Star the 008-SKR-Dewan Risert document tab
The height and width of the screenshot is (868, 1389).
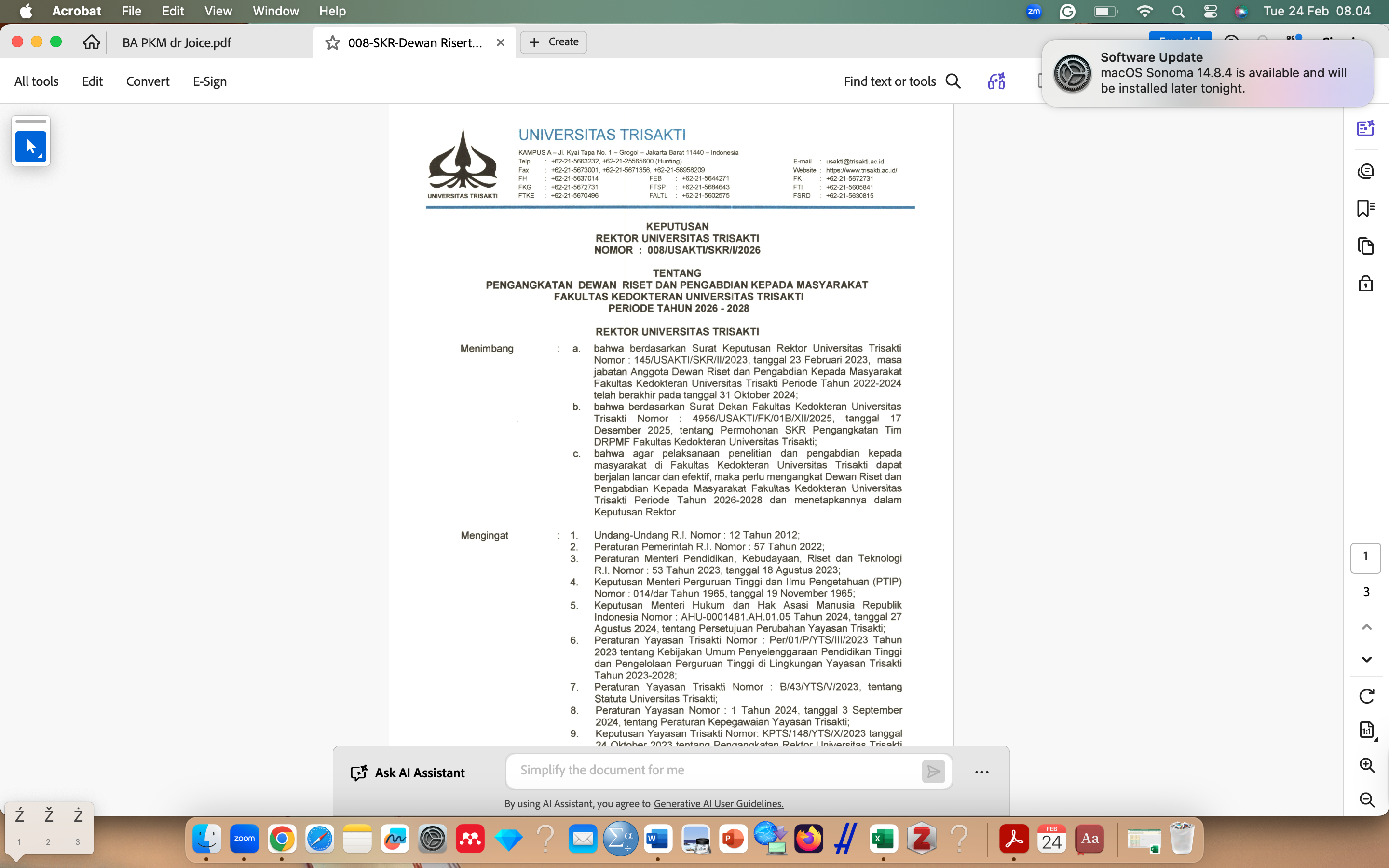coord(332,42)
